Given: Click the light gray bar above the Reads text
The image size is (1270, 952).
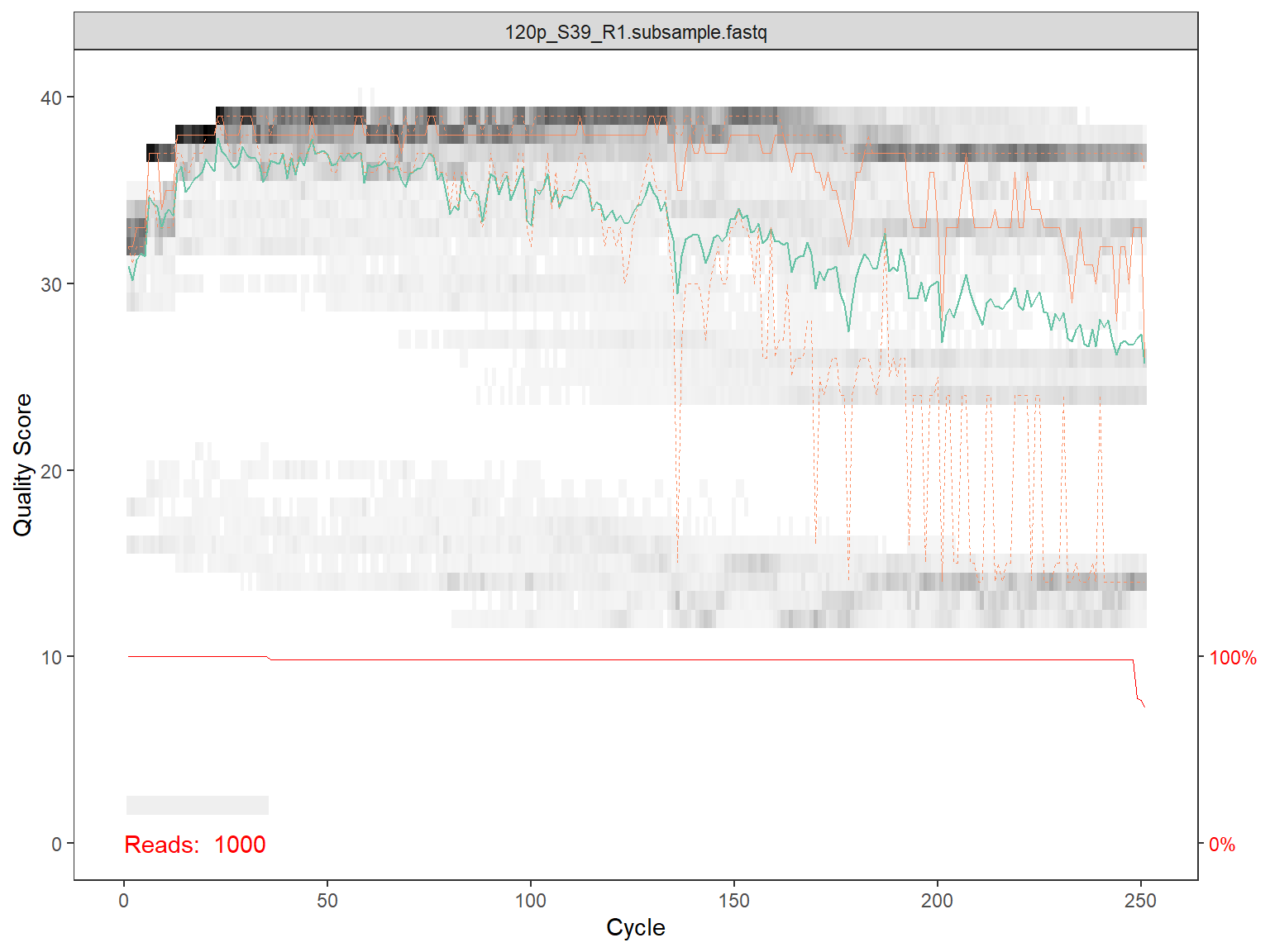Looking at the screenshot, I should pos(197,805).
